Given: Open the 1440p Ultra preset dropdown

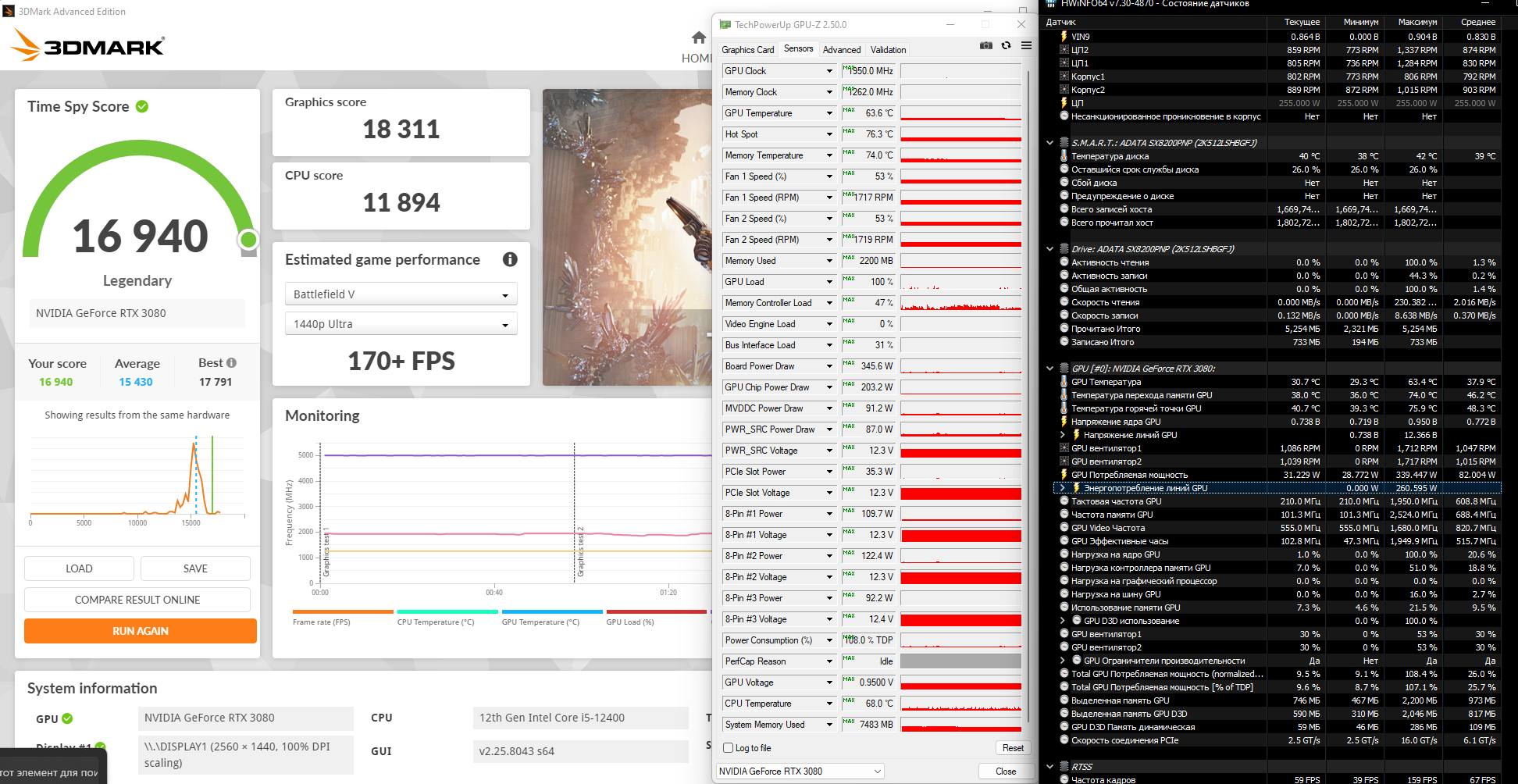Looking at the screenshot, I should tap(401, 323).
